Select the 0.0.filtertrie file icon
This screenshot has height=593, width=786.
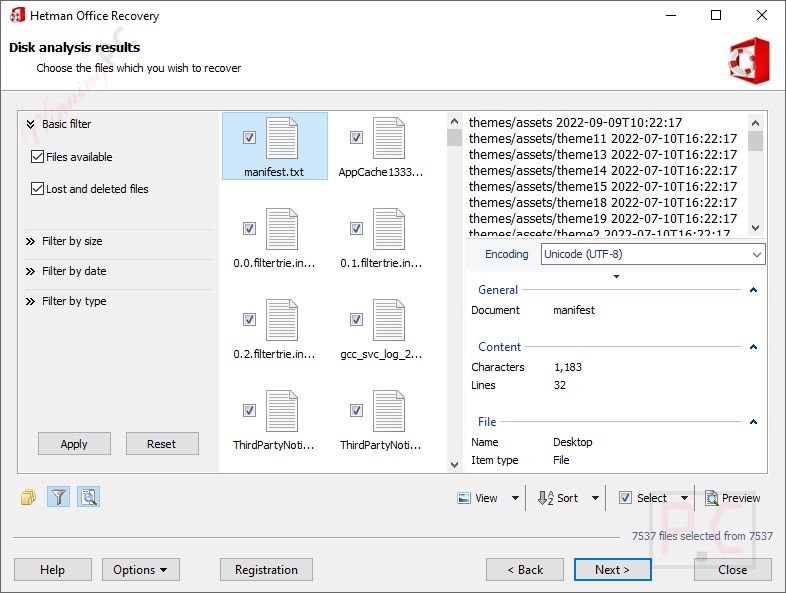click(282, 229)
